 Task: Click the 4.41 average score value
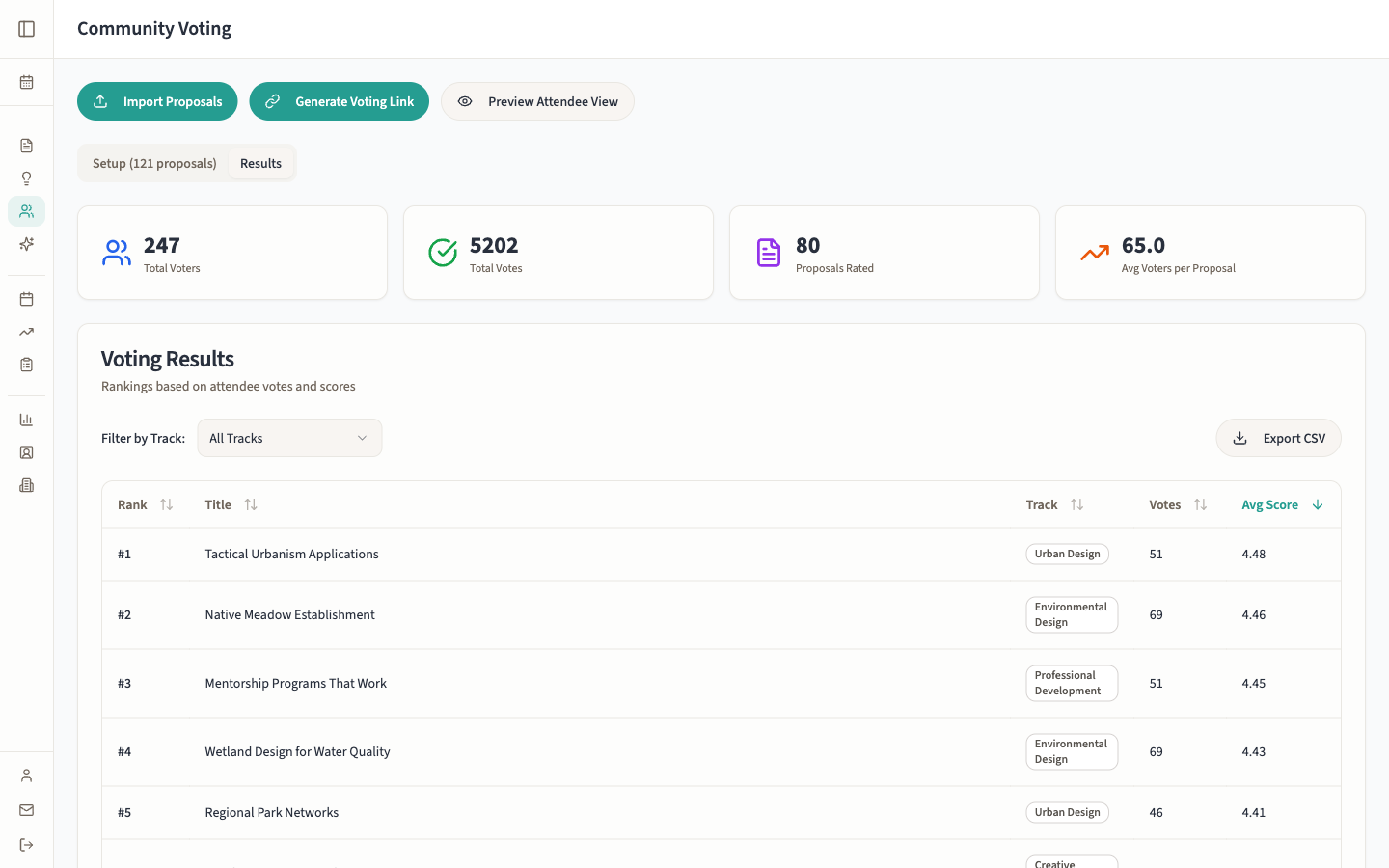1253,812
